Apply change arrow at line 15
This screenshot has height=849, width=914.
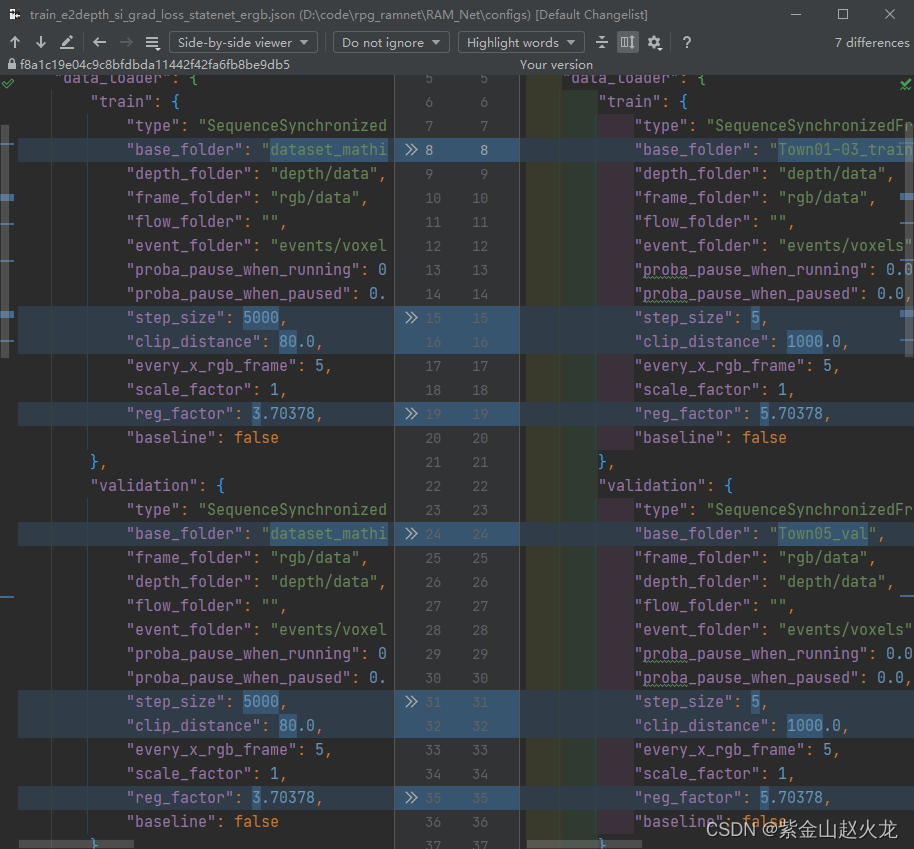point(412,318)
